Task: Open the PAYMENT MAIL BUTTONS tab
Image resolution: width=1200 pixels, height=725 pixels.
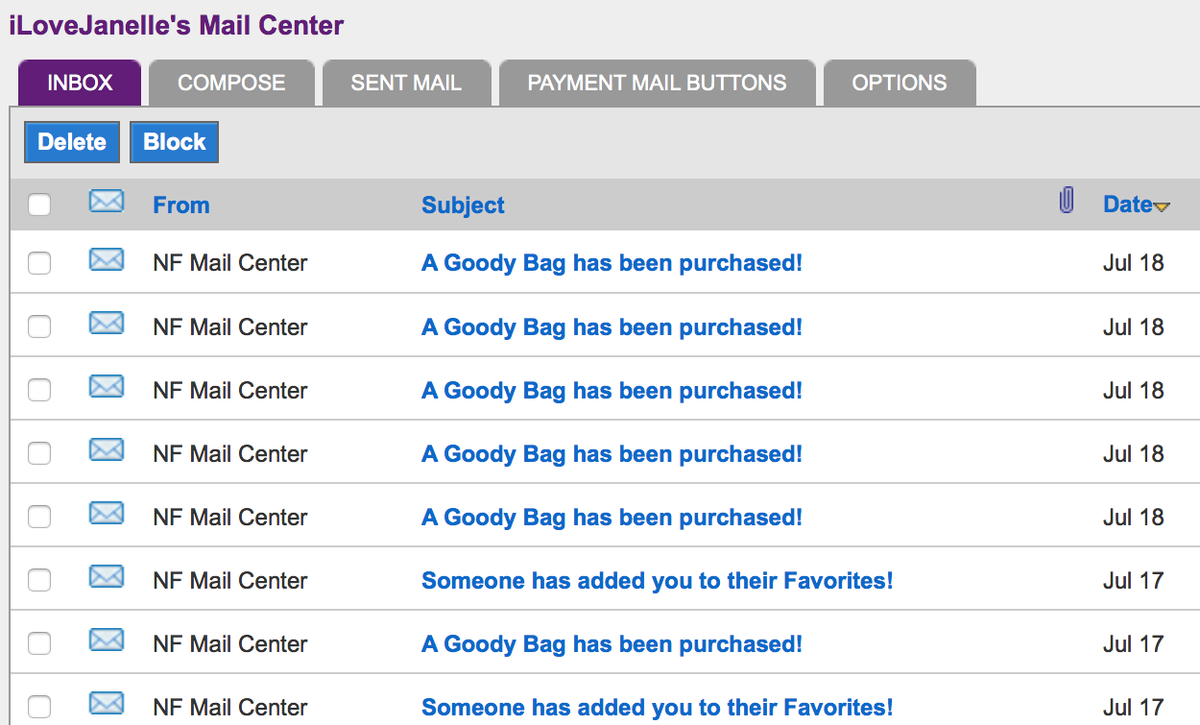Action: click(x=657, y=83)
